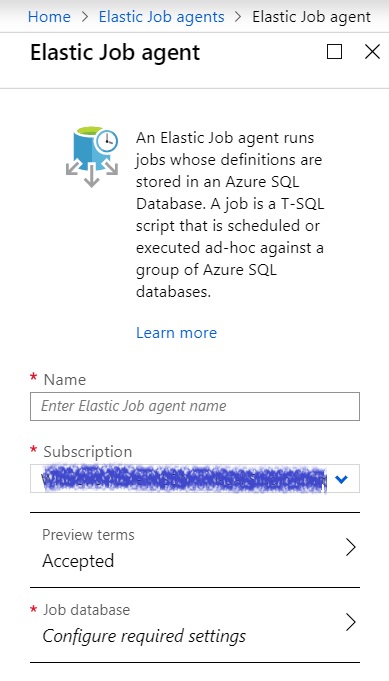This screenshot has height=681, width=389.
Task: Click the first breadcrumb separator chevron
Action: point(85,17)
